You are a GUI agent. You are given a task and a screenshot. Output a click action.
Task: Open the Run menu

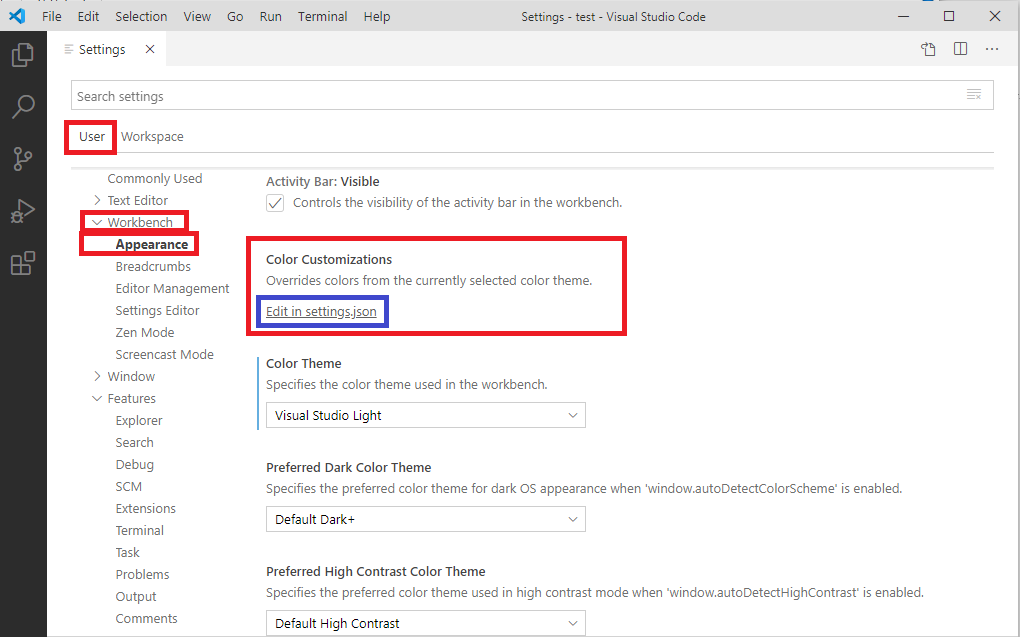[271, 16]
